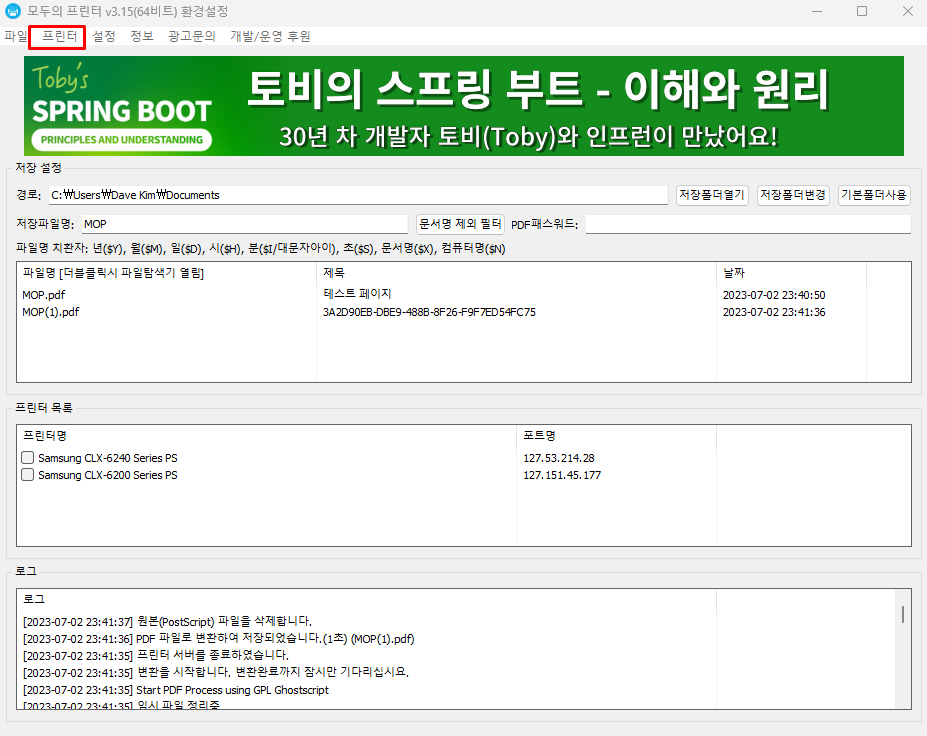
Task: Click the 3A2D90EB-DBE9 title cell
Action: pyautogui.click(x=429, y=312)
